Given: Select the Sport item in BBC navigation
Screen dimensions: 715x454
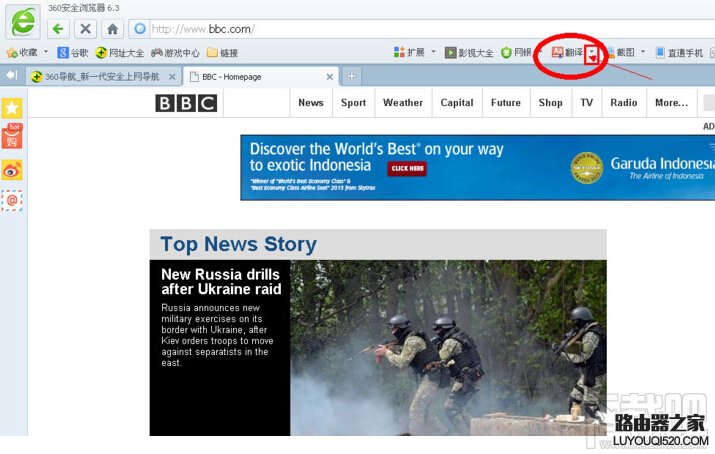Looking at the screenshot, I should coord(353,103).
